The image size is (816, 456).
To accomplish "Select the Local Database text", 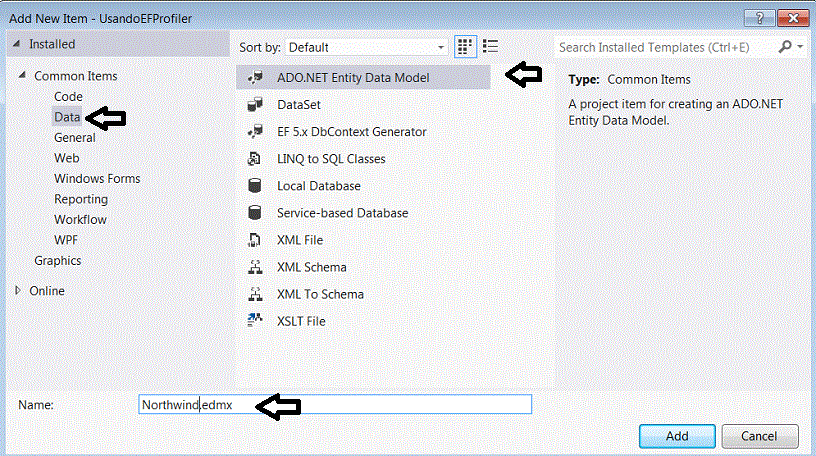I will 318,186.
